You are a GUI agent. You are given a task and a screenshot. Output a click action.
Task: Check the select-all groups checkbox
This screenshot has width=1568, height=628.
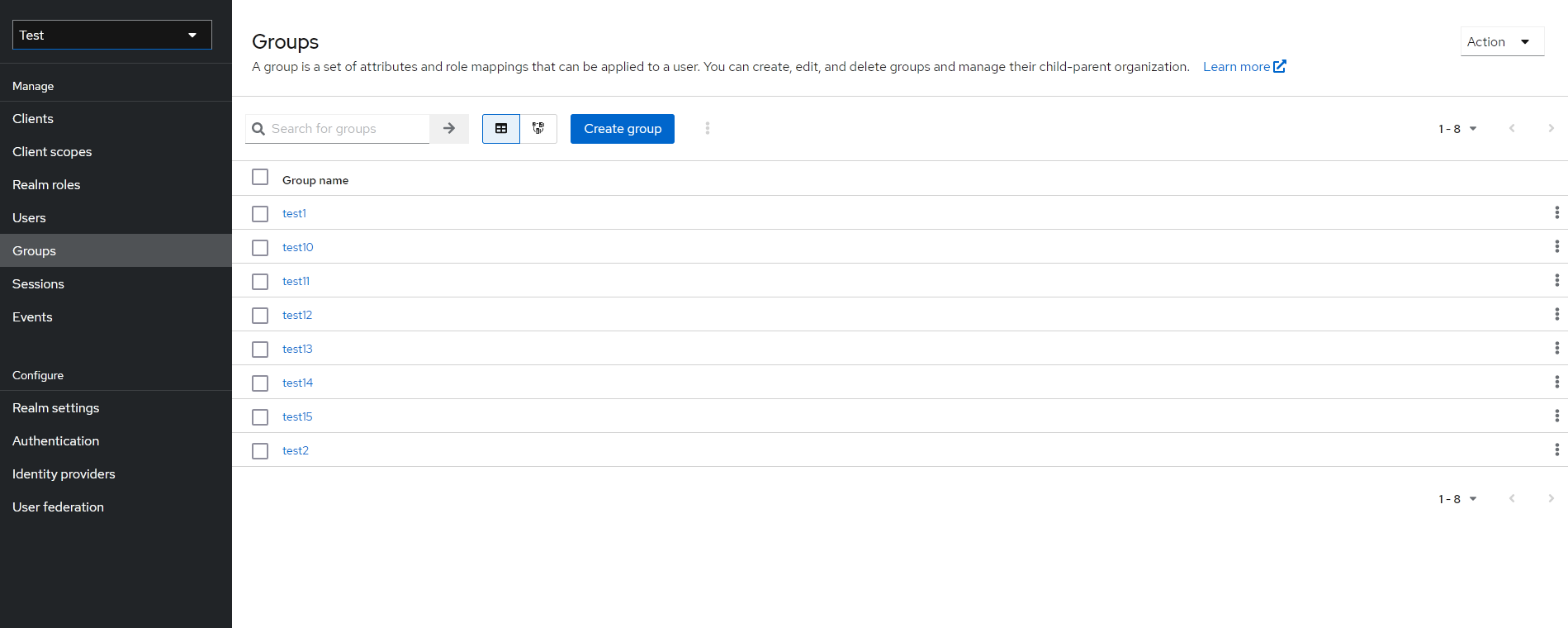[x=259, y=177]
